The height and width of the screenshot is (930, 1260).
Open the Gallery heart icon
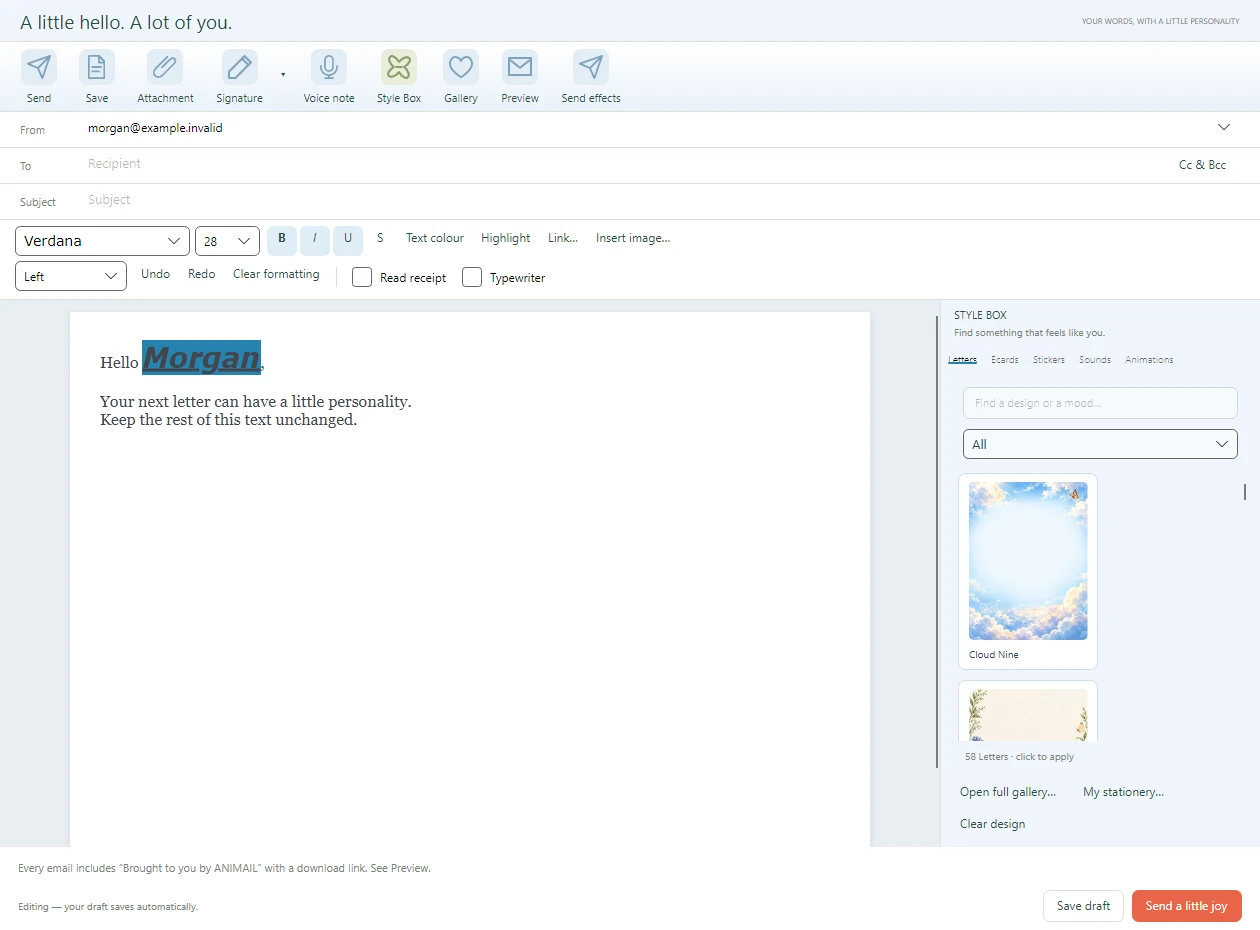pyautogui.click(x=461, y=67)
